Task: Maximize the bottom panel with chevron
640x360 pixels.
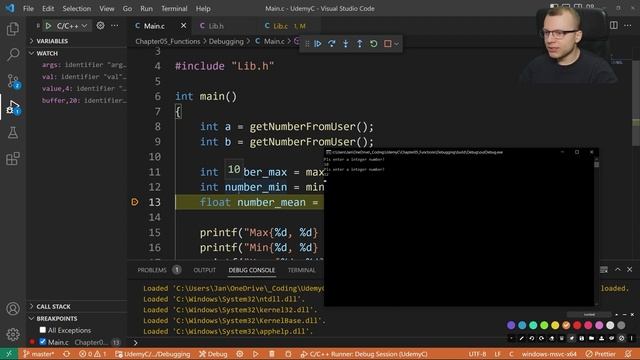Action: (618, 269)
